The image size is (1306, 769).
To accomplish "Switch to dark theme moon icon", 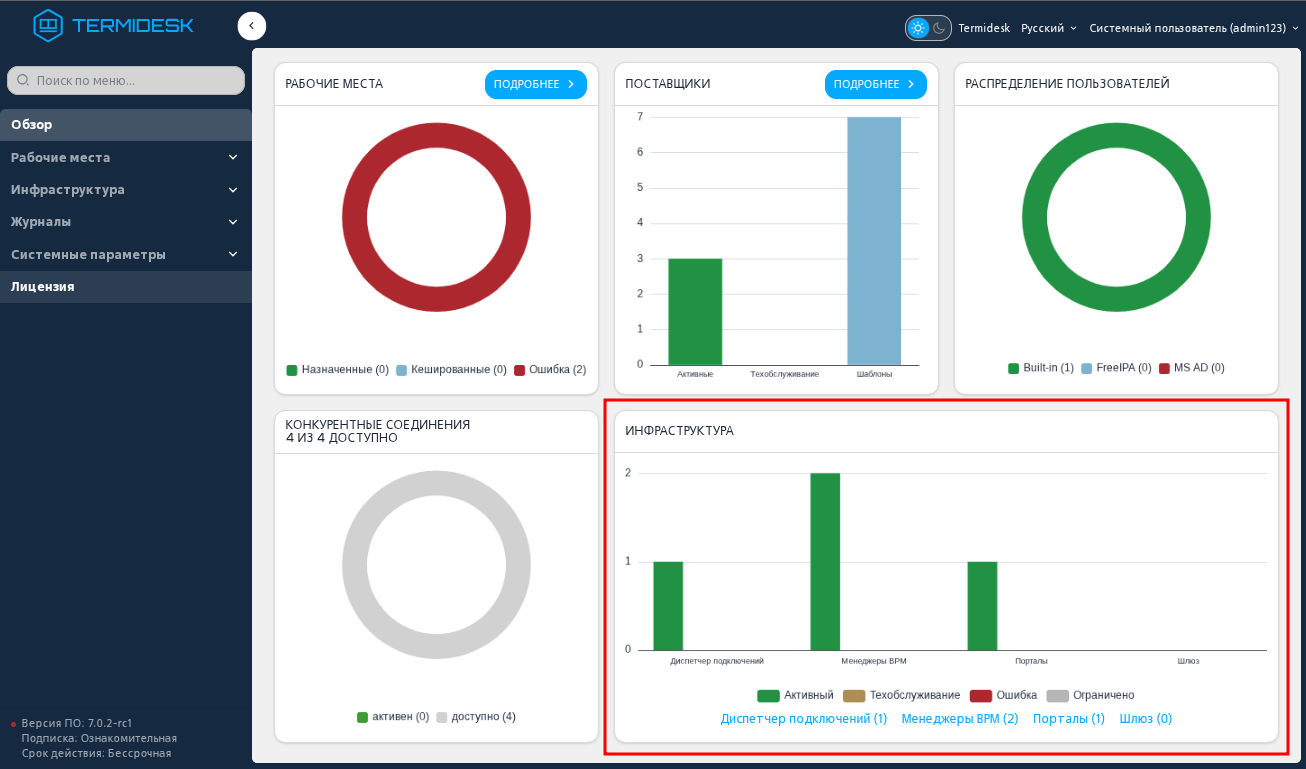I will click(x=940, y=28).
